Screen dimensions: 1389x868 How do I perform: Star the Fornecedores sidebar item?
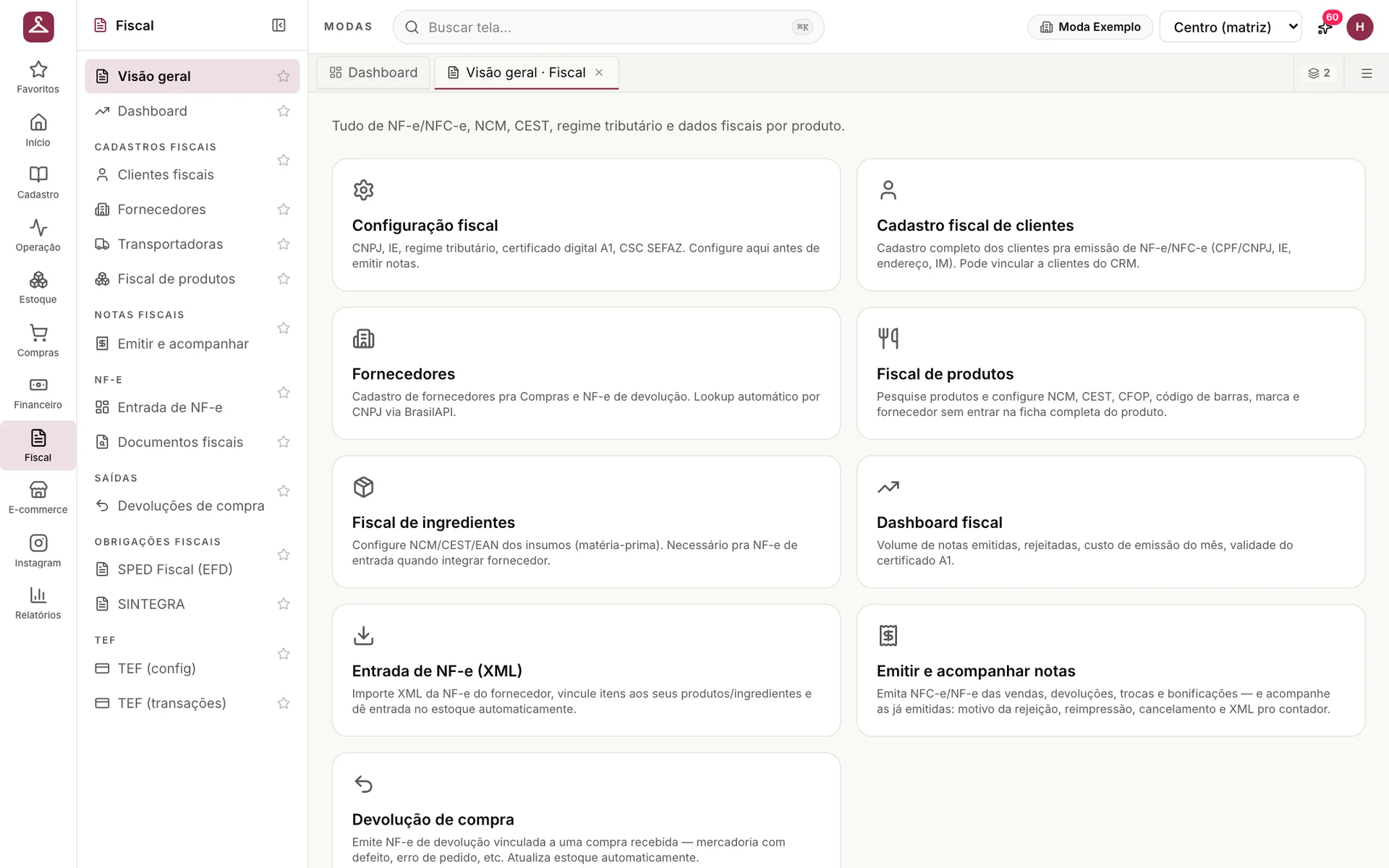(284, 209)
